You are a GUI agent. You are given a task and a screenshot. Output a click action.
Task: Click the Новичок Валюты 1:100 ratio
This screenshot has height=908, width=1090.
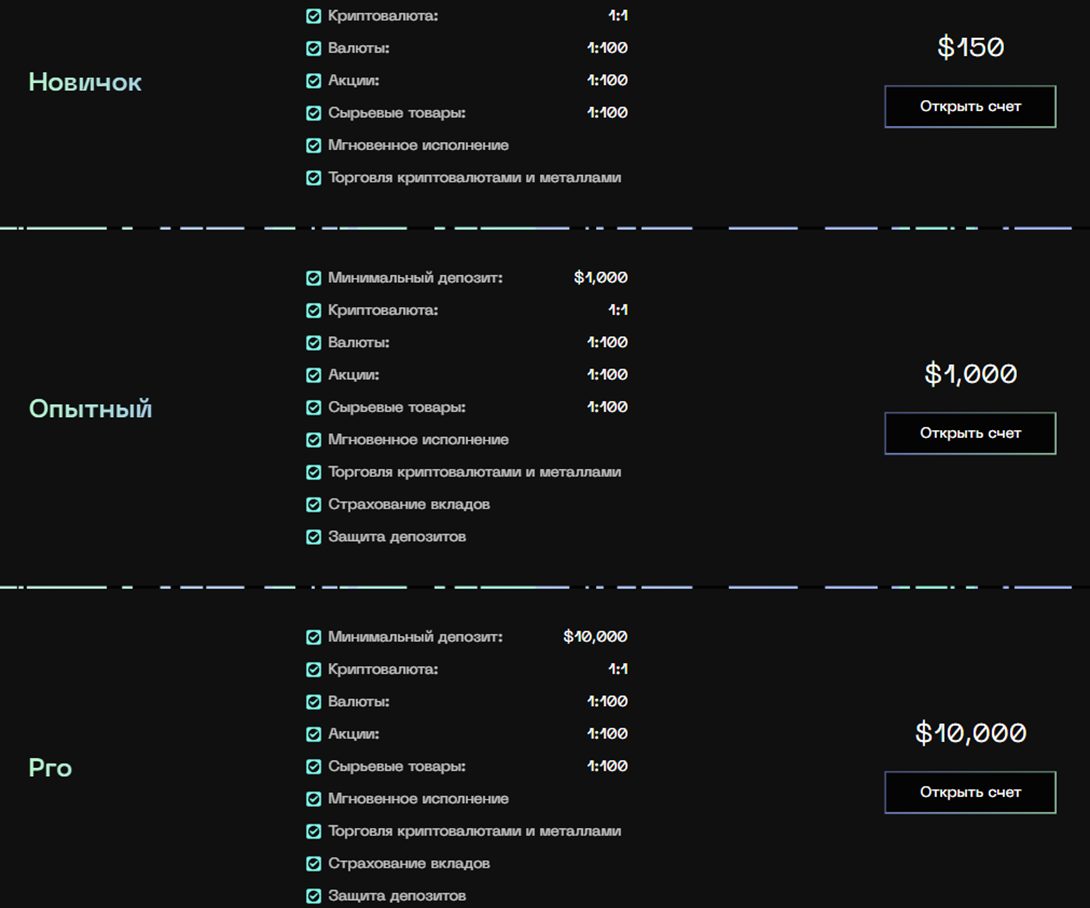(608, 47)
